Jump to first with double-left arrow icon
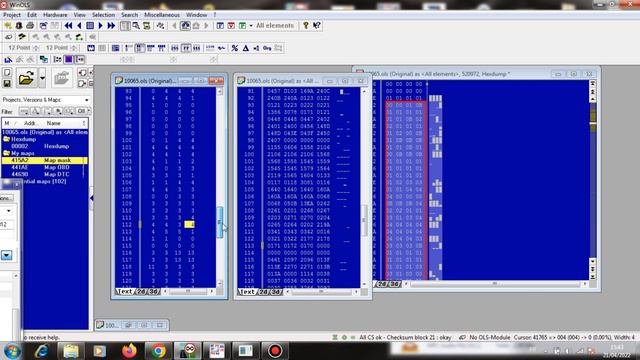This screenshot has height=360, width=640. pos(69,25)
